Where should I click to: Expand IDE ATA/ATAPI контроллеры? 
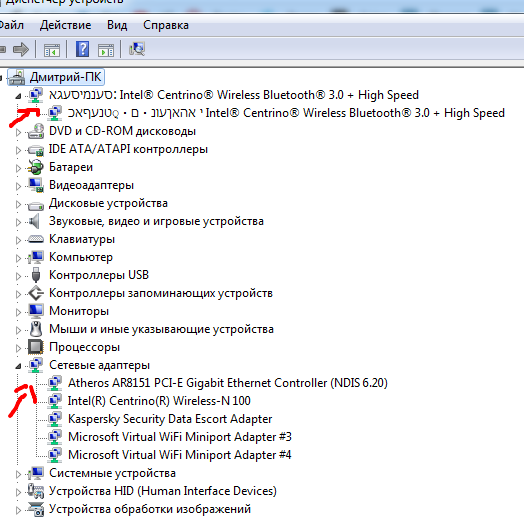coord(18,150)
